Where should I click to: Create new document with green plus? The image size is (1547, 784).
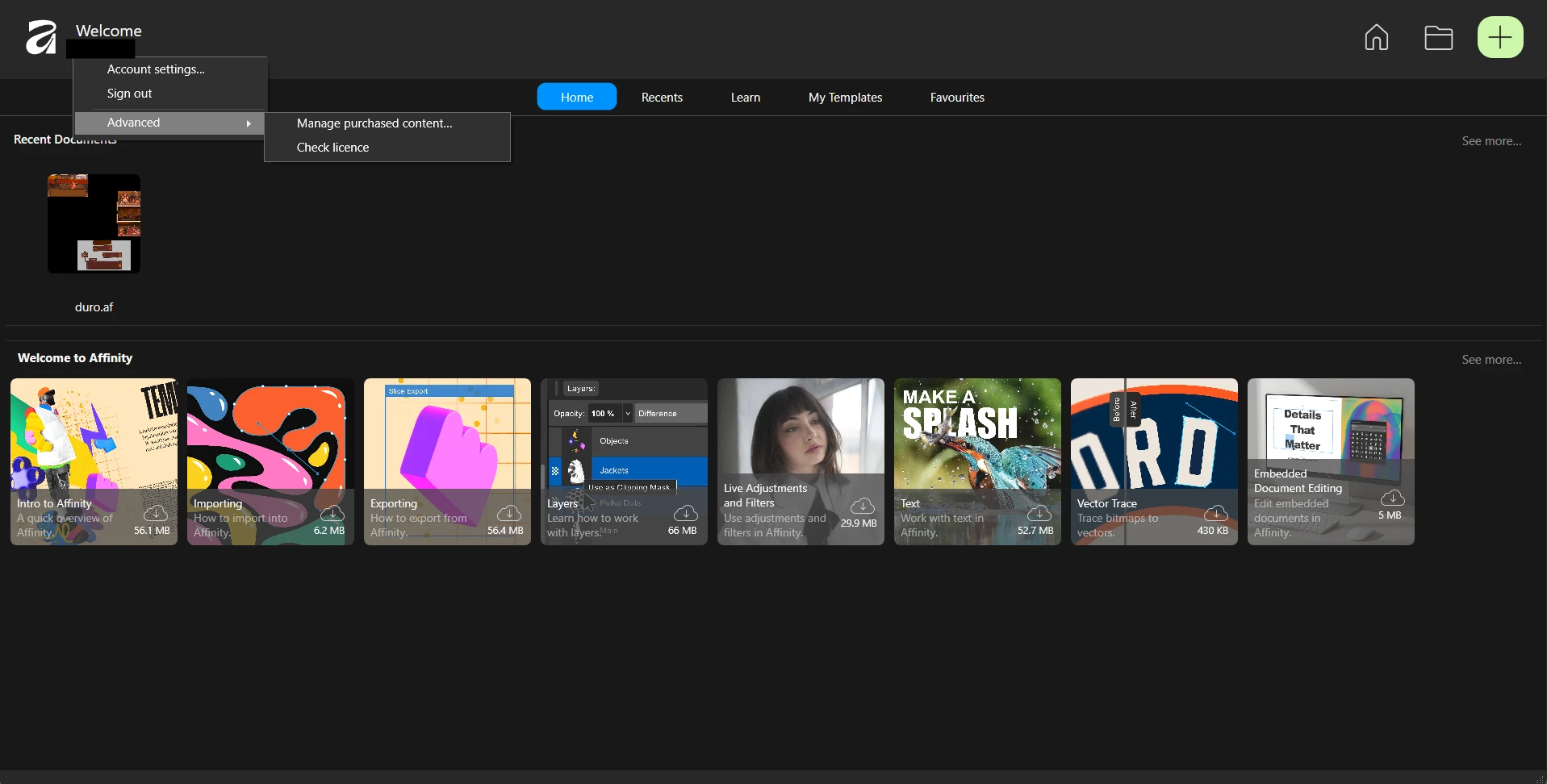pyautogui.click(x=1499, y=37)
